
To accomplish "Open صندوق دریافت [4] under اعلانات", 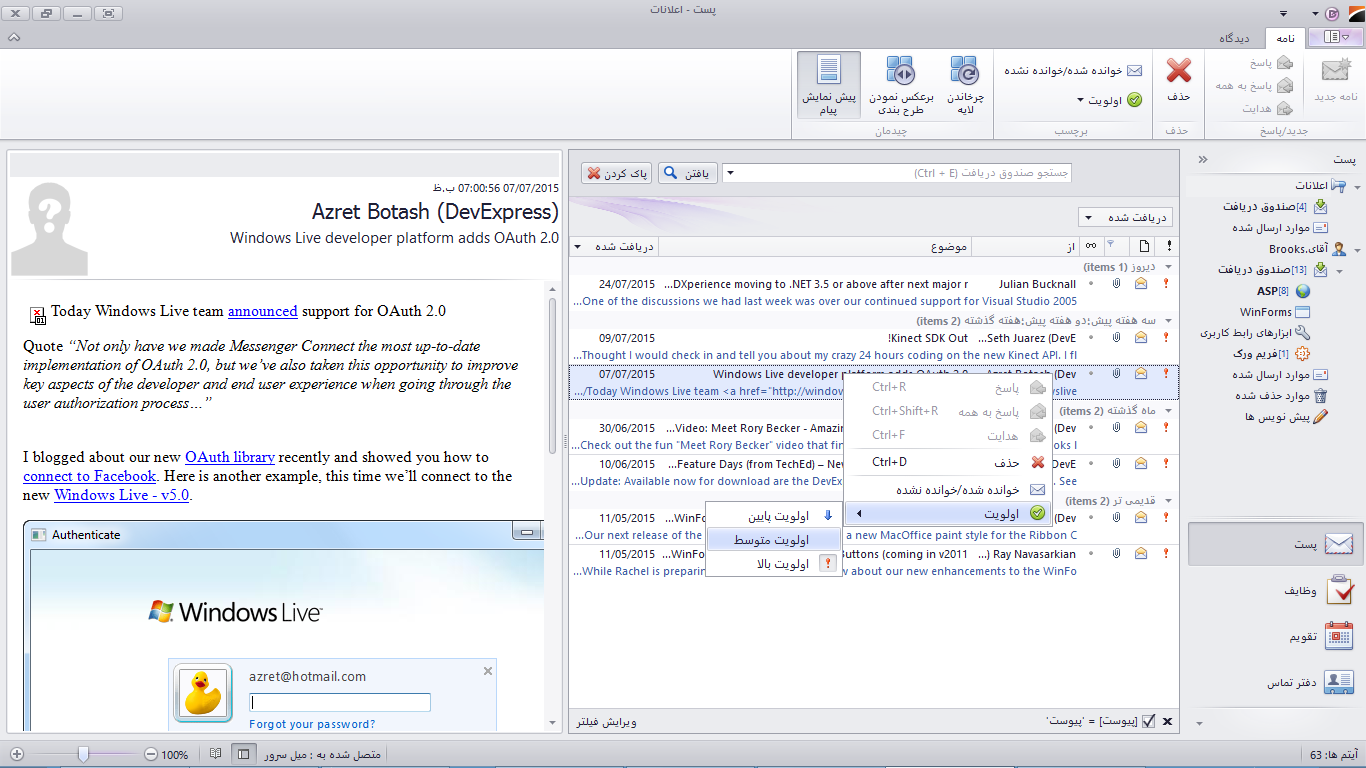I will tap(1275, 207).
